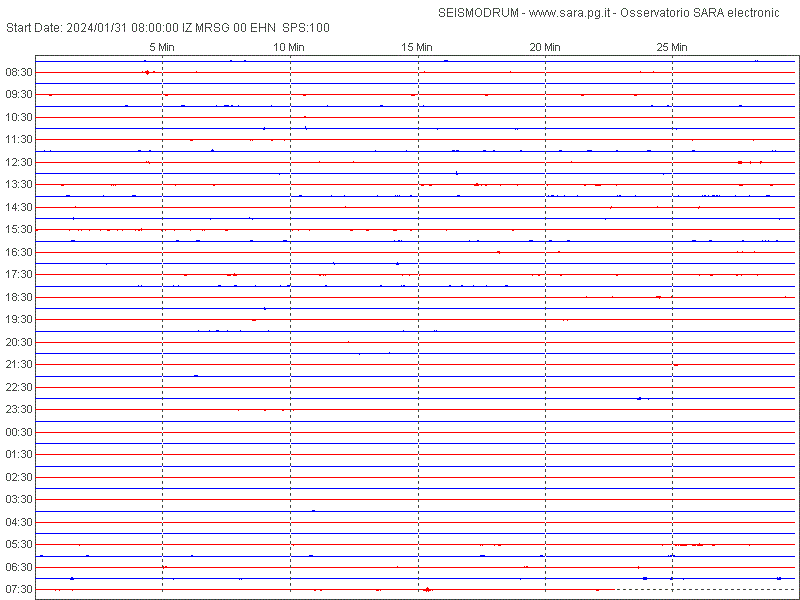Image resolution: width=800 pixels, height=600 pixels.
Task: Select the 18:30 time row label
Action: coord(19,297)
